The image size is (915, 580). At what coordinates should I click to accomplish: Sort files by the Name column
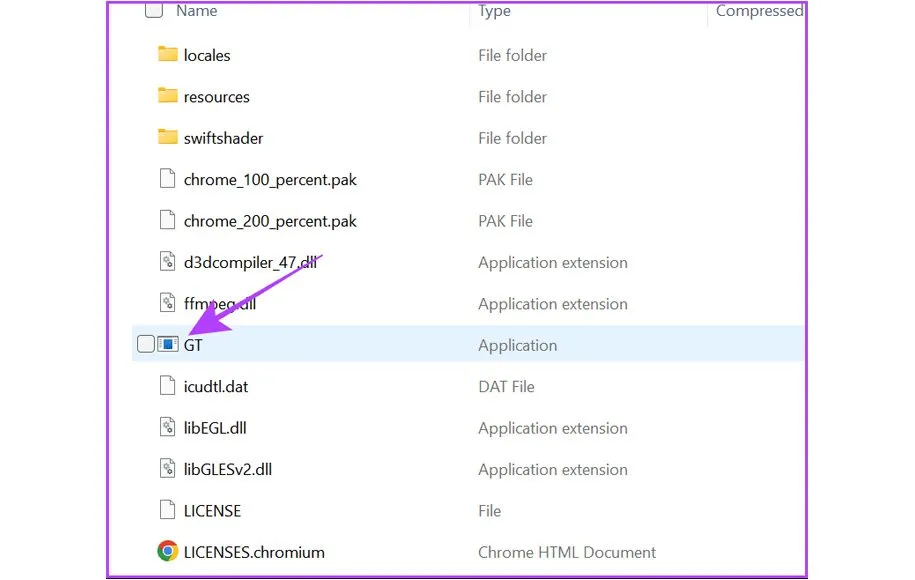coord(196,11)
